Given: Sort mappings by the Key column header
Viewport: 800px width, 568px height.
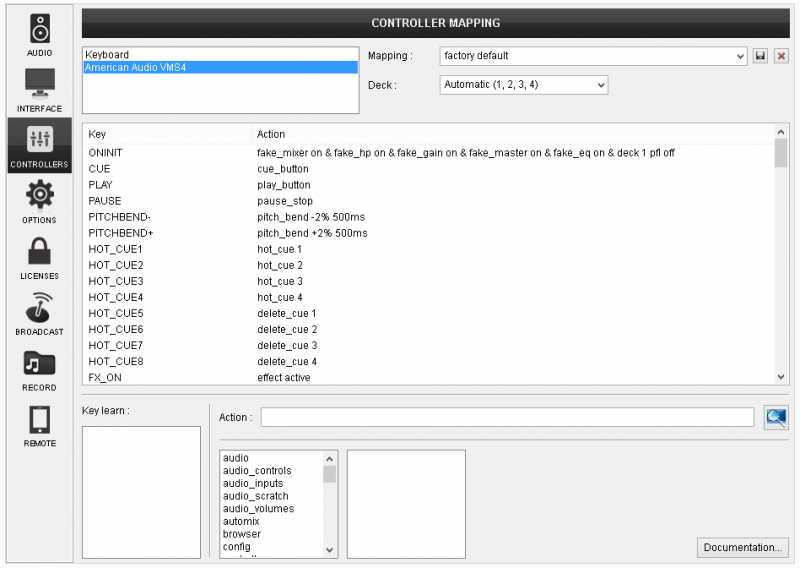Looking at the screenshot, I should tap(97, 134).
